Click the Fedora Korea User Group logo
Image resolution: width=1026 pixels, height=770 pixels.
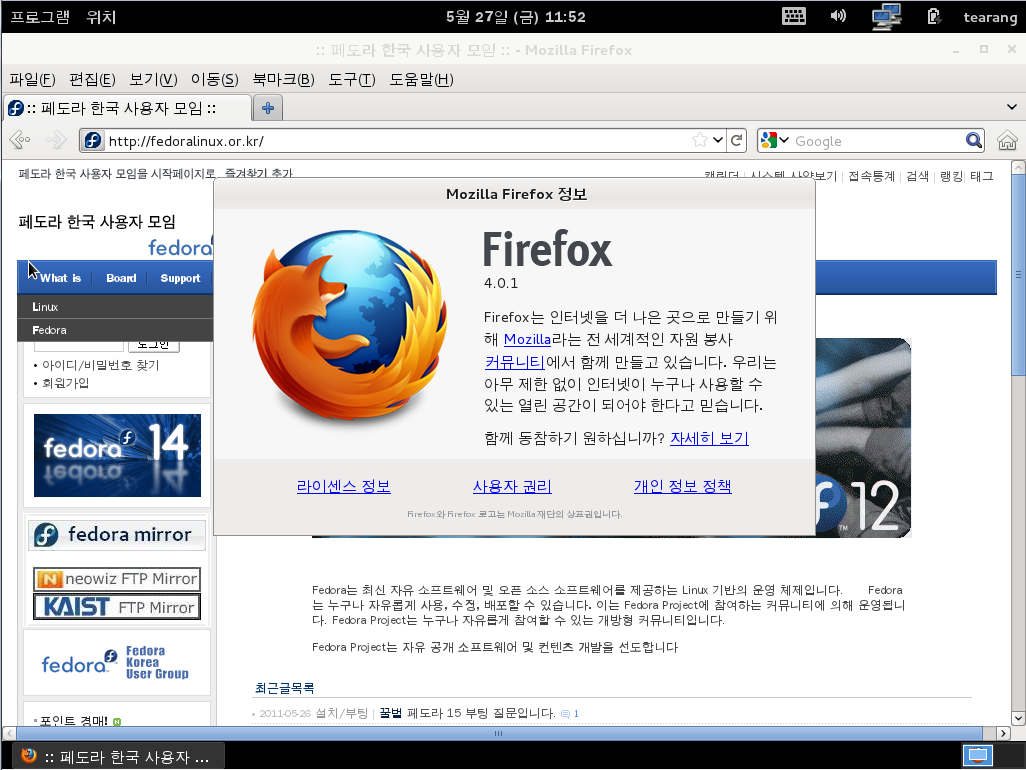click(x=115, y=663)
